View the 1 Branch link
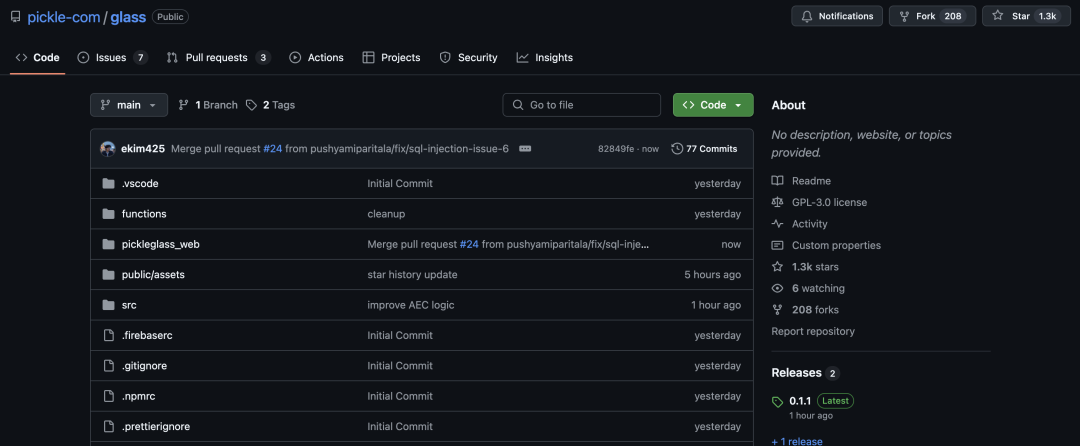 (207, 105)
